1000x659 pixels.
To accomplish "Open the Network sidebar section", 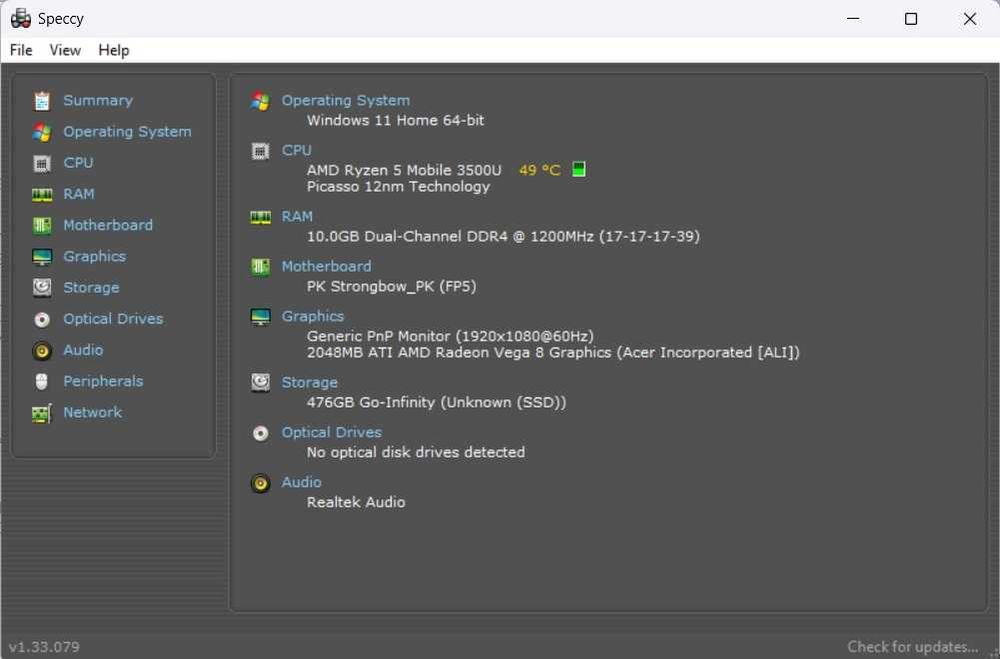I will tap(92, 413).
